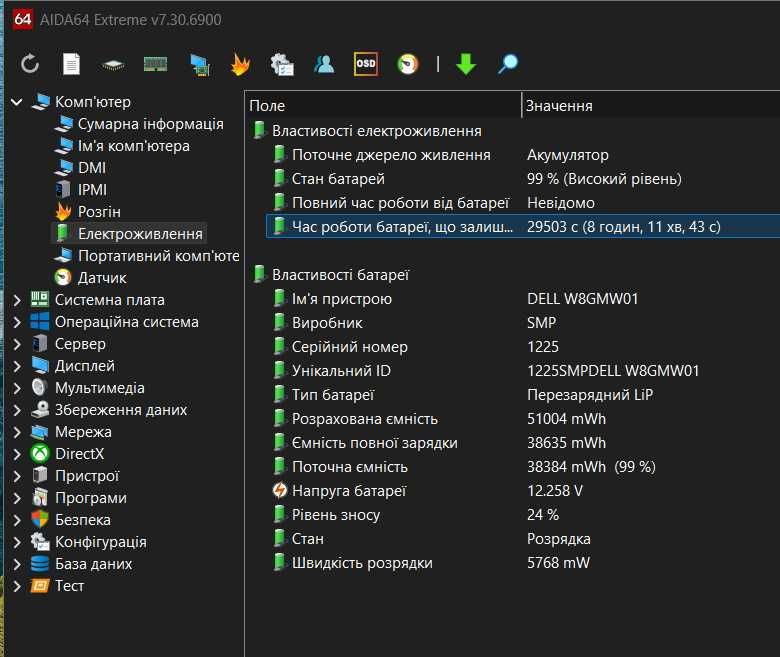The image size is (780, 657).
Task: Open the DMI tree item
Action: [92, 168]
